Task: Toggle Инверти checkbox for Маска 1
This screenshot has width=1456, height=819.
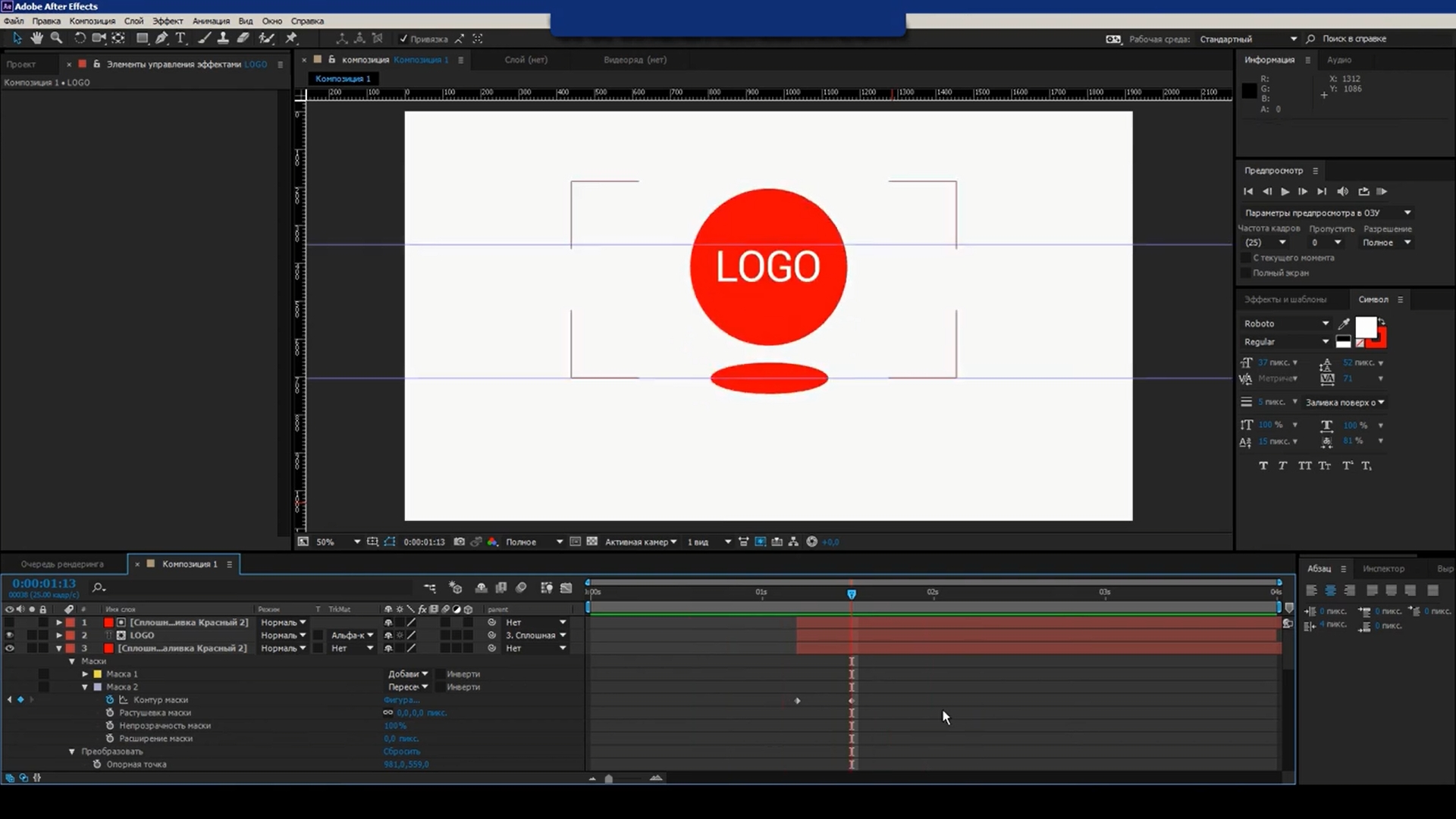Action: 439,674
